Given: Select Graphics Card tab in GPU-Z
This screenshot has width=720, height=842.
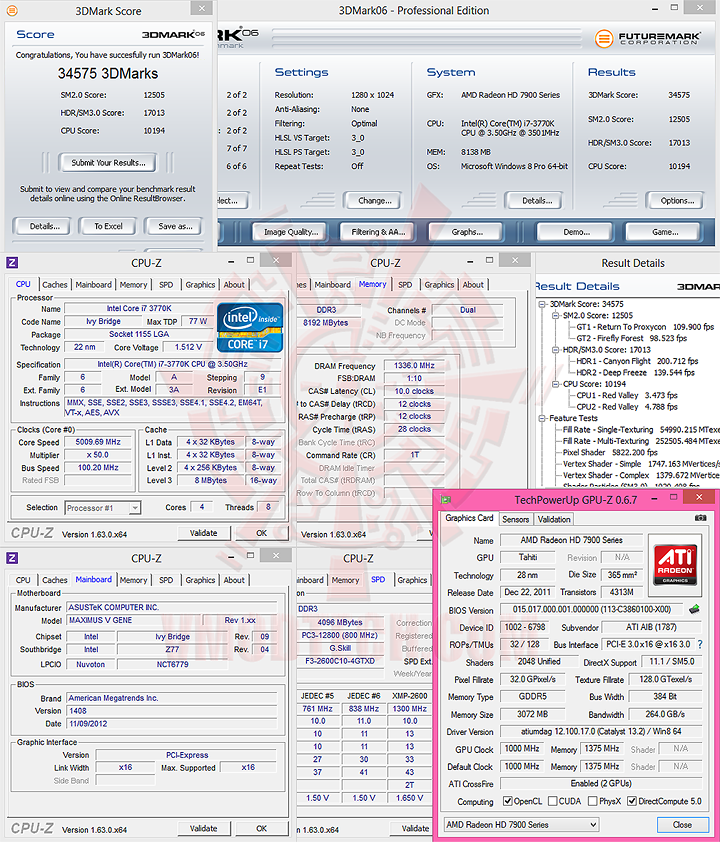Looking at the screenshot, I should click(x=469, y=518).
